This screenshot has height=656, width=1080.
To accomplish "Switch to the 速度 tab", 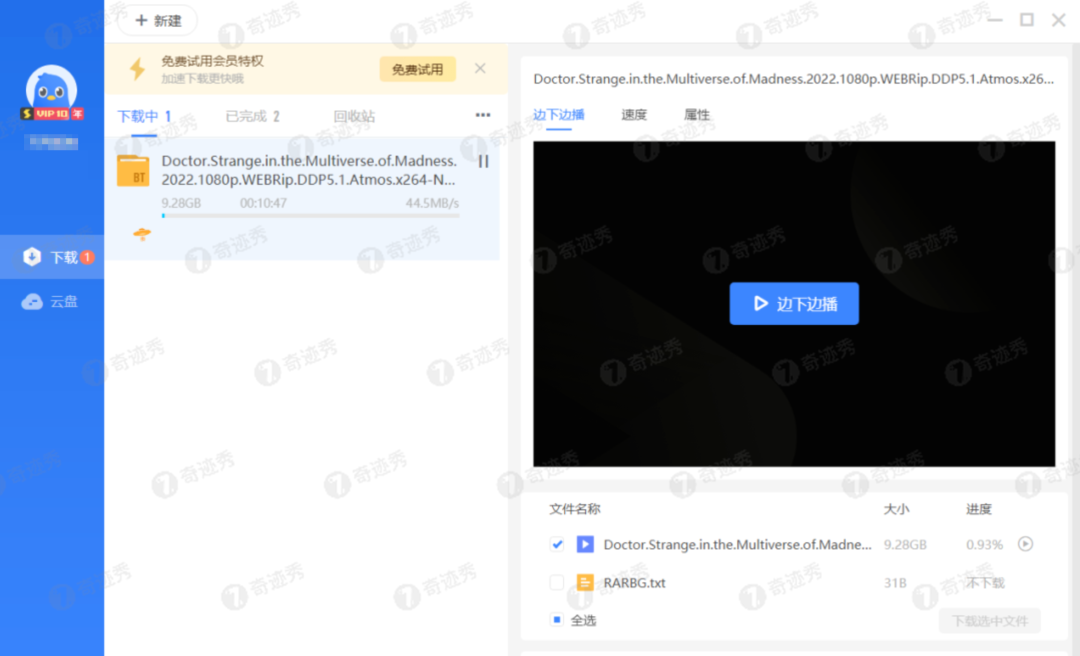I will tap(634, 114).
